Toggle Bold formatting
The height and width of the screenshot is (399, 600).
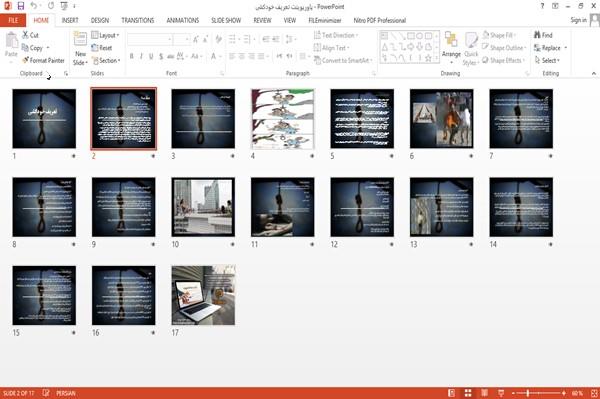pos(132,56)
